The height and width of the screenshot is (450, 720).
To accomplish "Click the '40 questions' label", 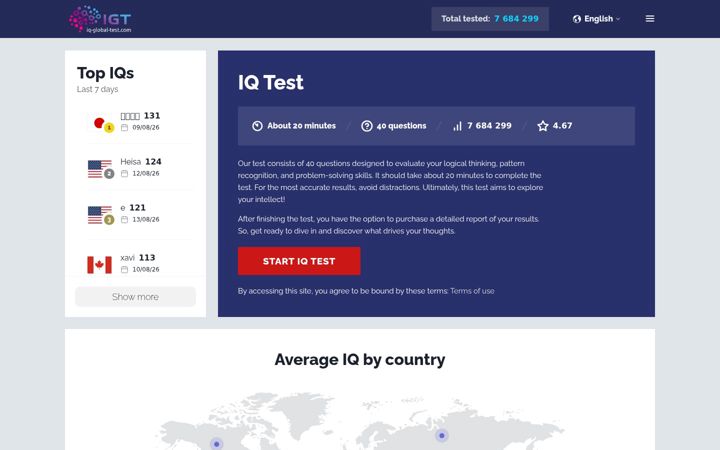I will 401,126.
